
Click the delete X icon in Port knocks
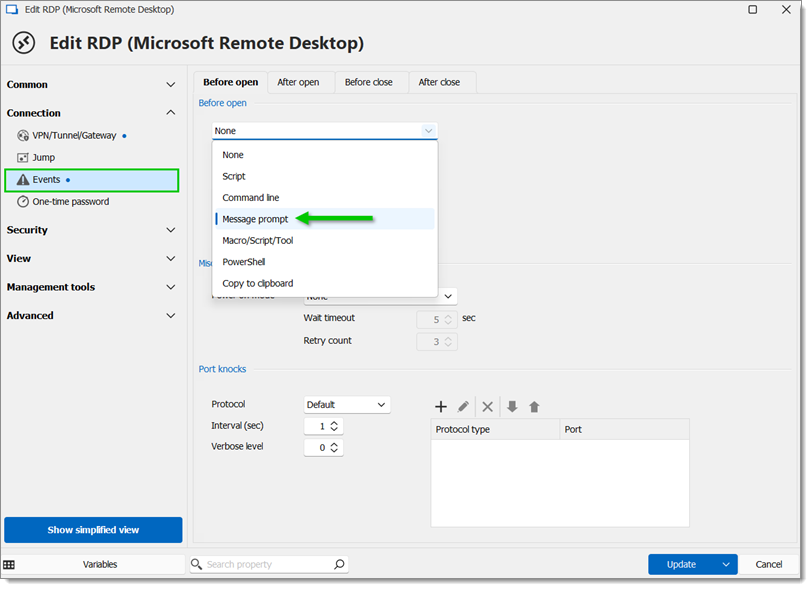[x=487, y=407]
